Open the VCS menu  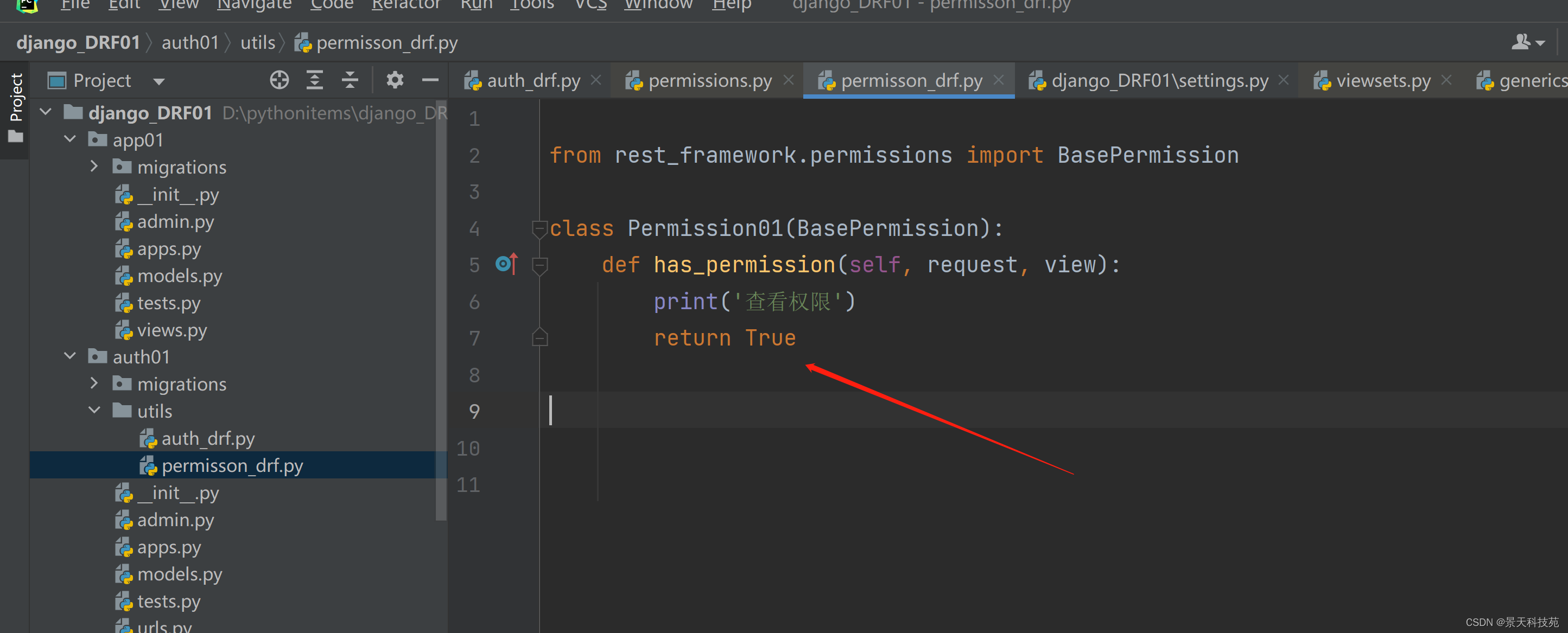point(591,5)
